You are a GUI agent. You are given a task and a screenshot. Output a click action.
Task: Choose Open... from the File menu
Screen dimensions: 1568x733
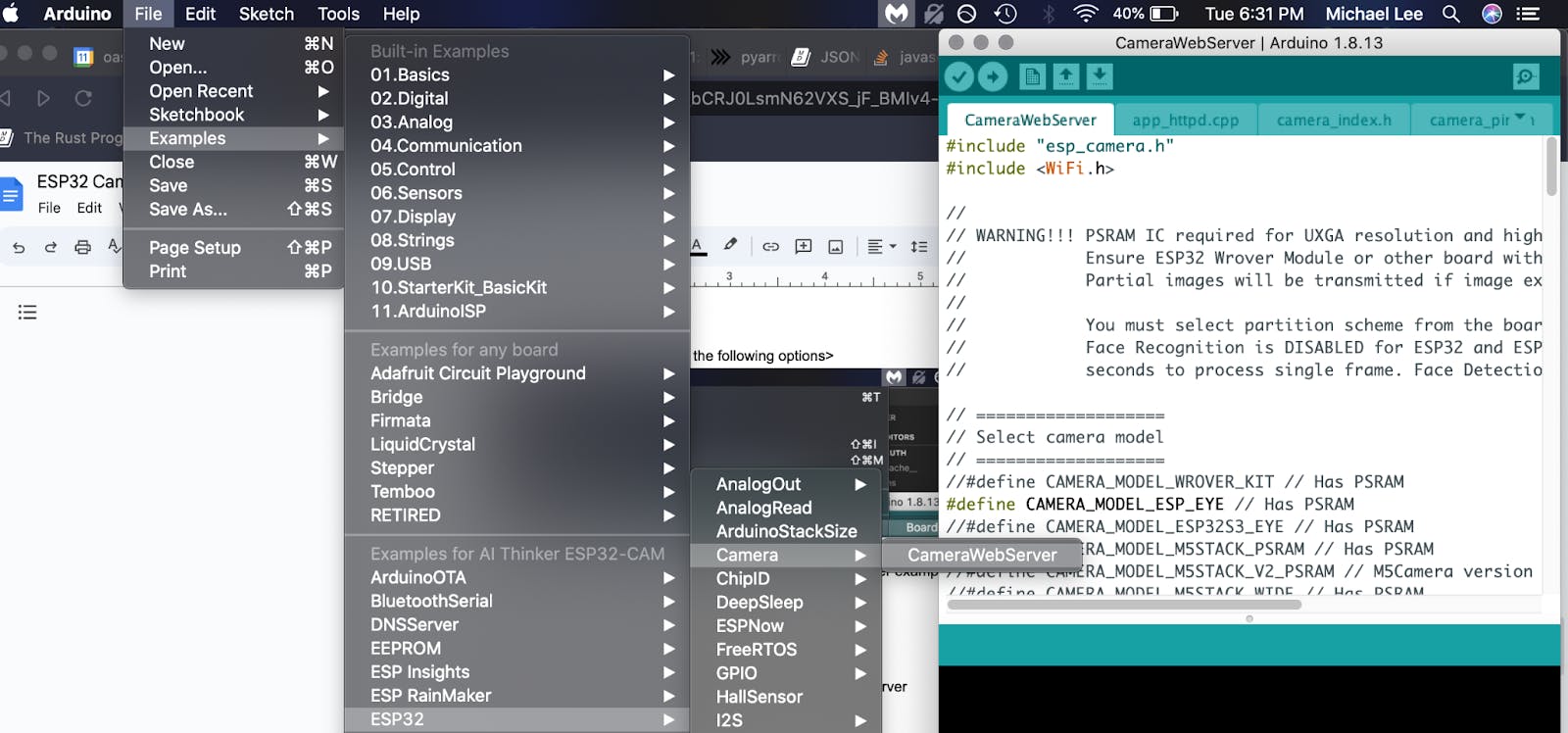coord(234,67)
